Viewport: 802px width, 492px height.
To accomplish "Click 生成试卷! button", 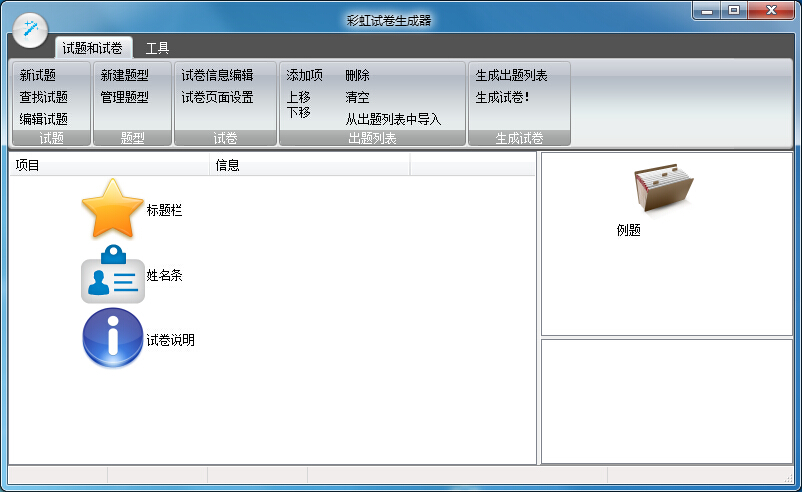I will coord(502,97).
